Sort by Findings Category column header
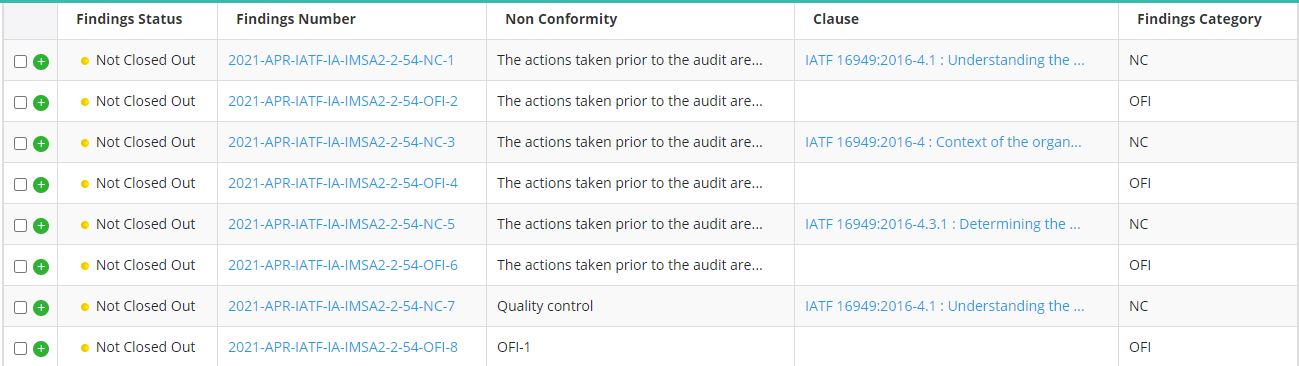This screenshot has height=366, width=1299. 1199,19
